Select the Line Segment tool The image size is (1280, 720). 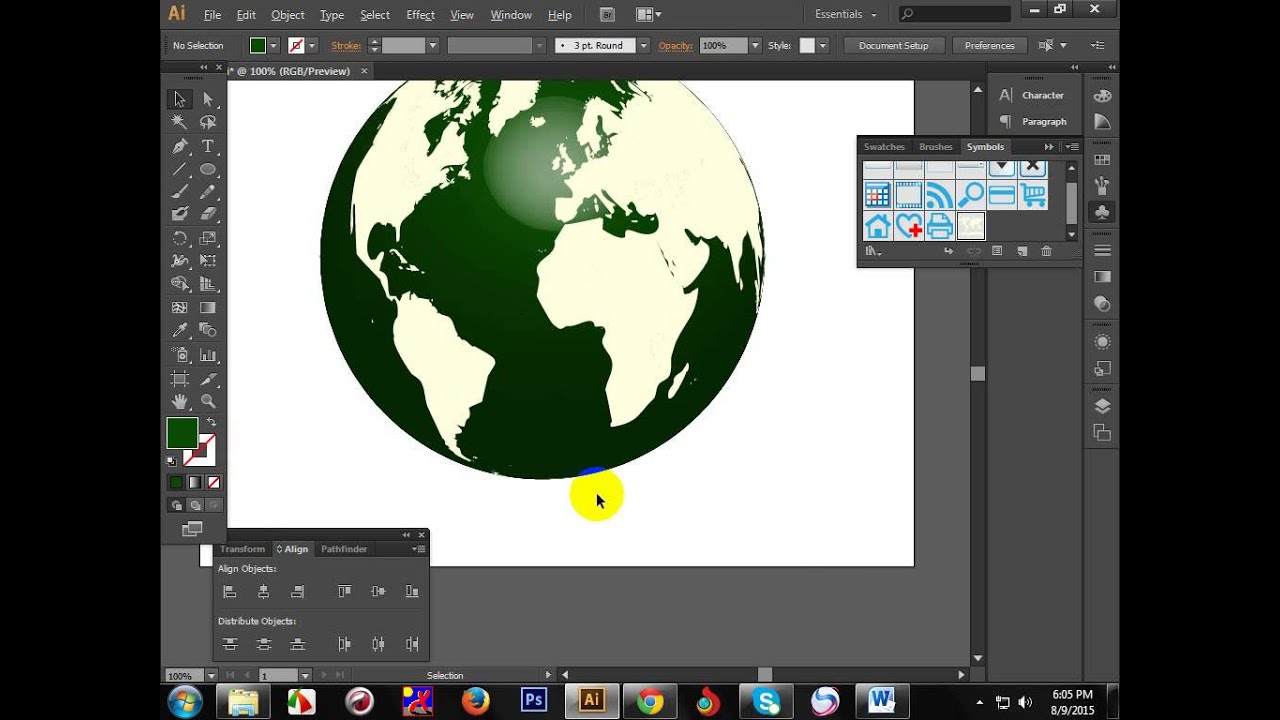tap(180, 169)
